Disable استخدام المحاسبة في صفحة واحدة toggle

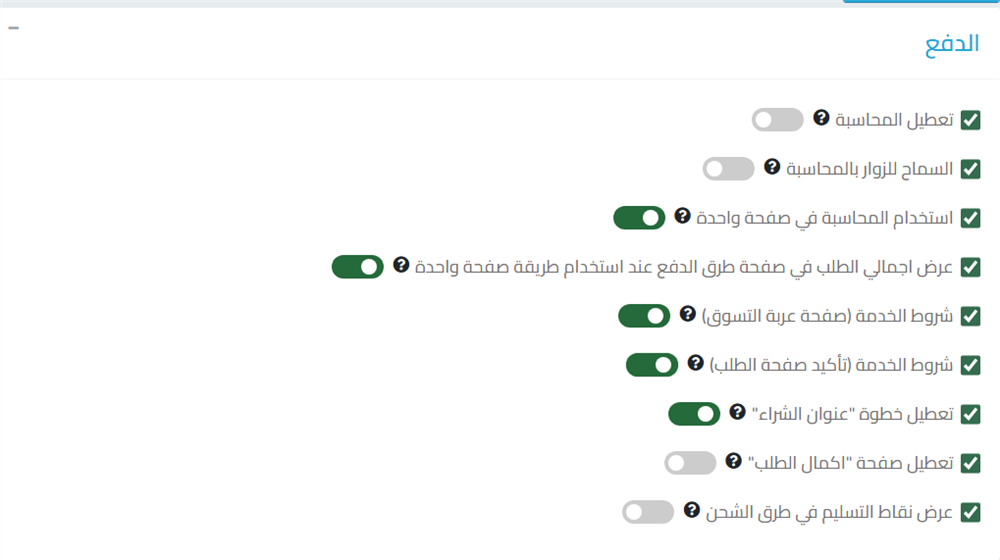pyautogui.click(x=639, y=218)
